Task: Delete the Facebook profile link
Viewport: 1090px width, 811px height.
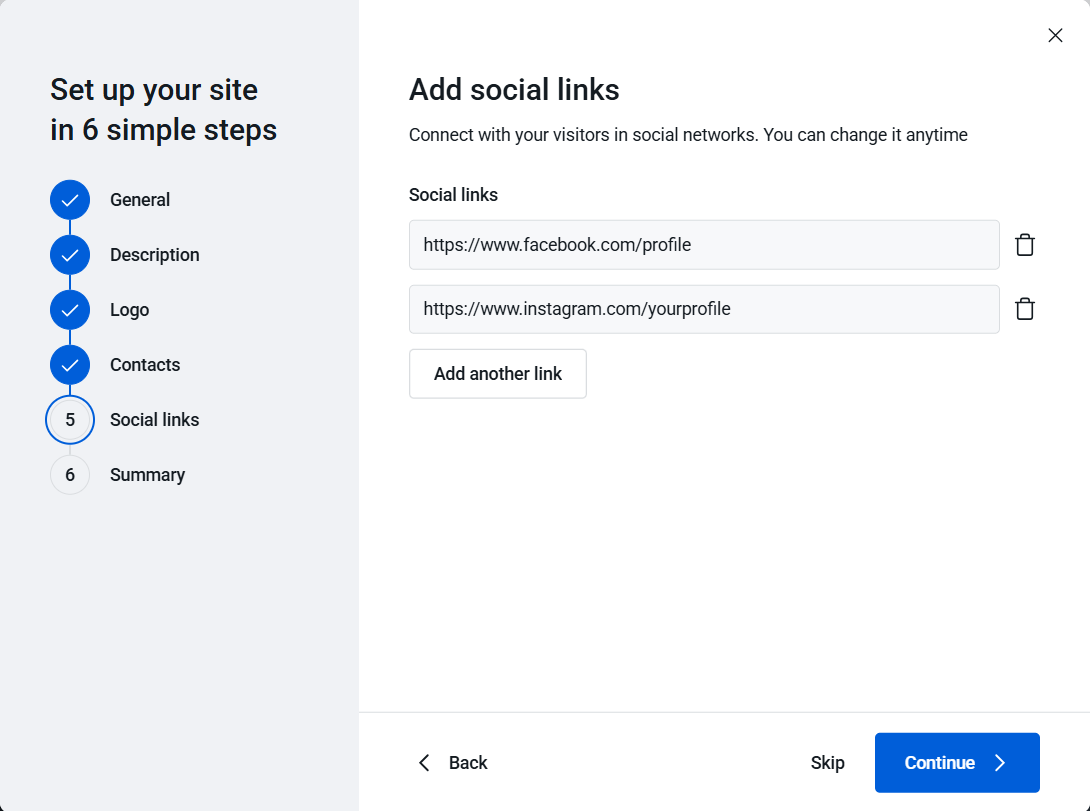Action: (x=1024, y=245)
